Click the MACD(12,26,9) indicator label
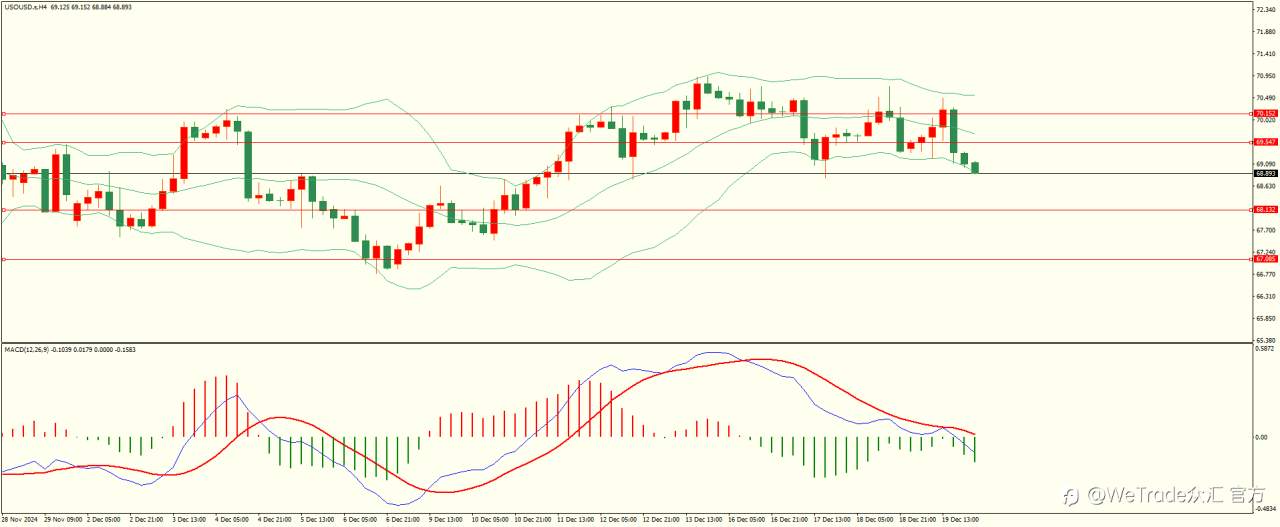Image resolution: width=1280 pixels, height=527 pixels. pyautogui.click(x=26, y=350)
